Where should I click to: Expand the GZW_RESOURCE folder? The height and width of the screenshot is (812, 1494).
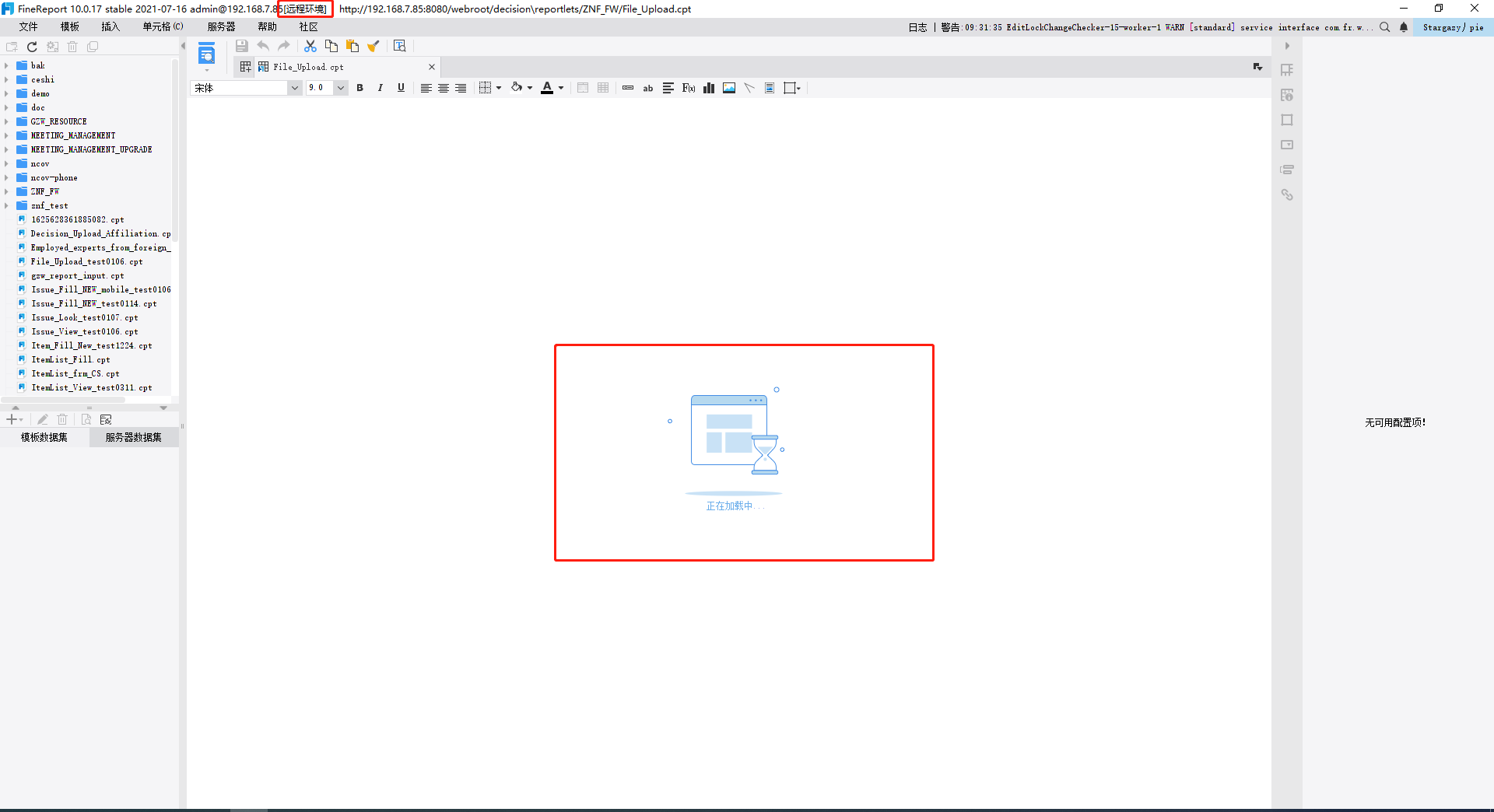[x=6, y=121]
